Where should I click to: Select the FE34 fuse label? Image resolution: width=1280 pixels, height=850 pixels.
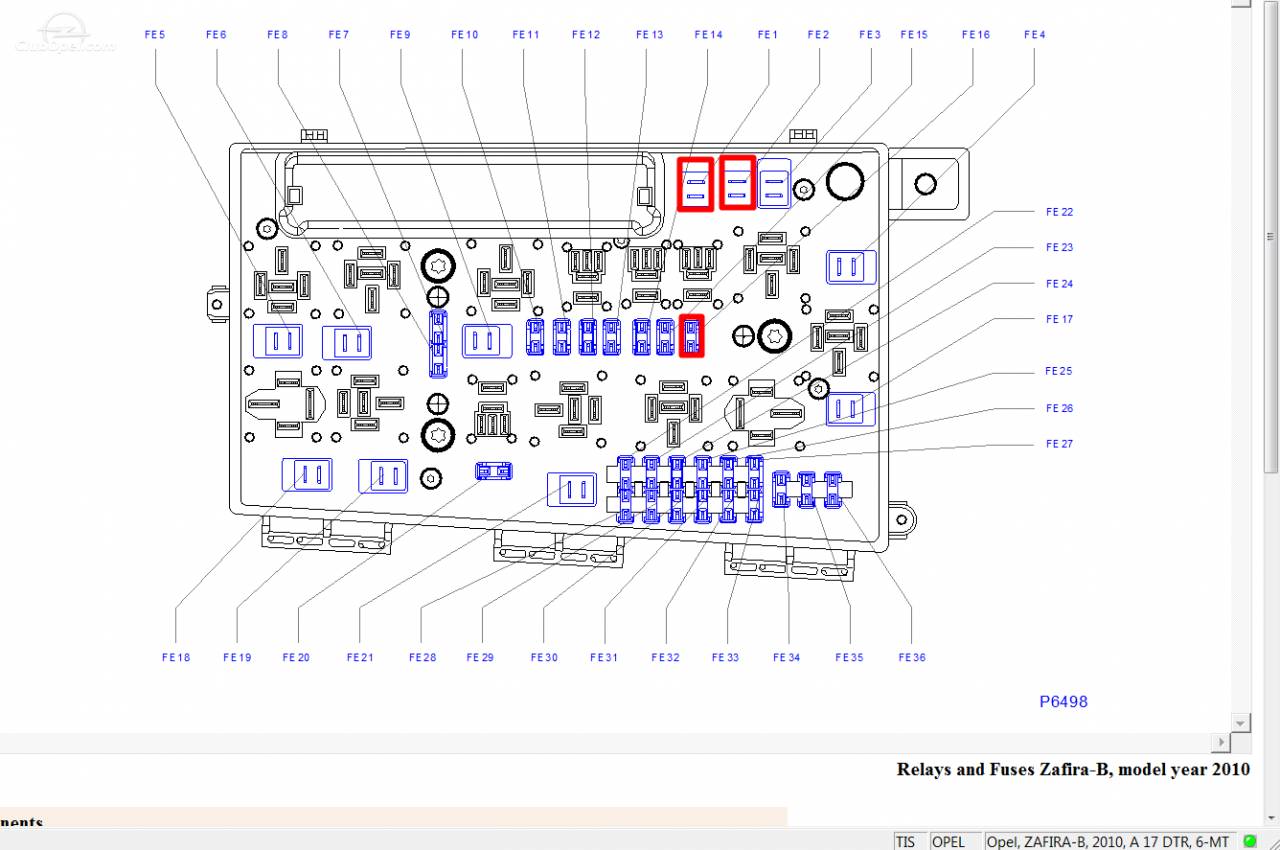787,658
